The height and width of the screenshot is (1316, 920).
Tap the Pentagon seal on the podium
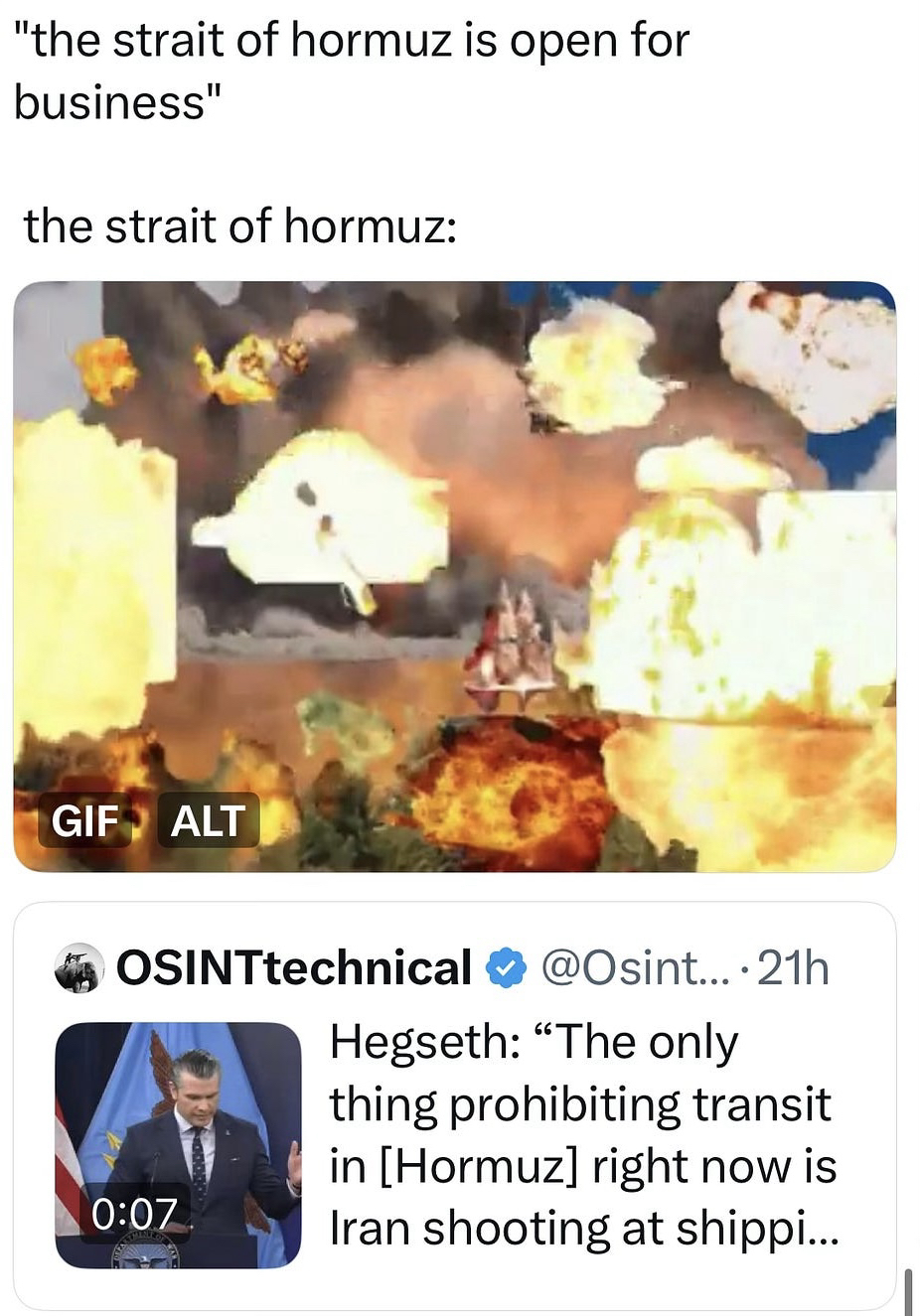[x=145, y=1255]
